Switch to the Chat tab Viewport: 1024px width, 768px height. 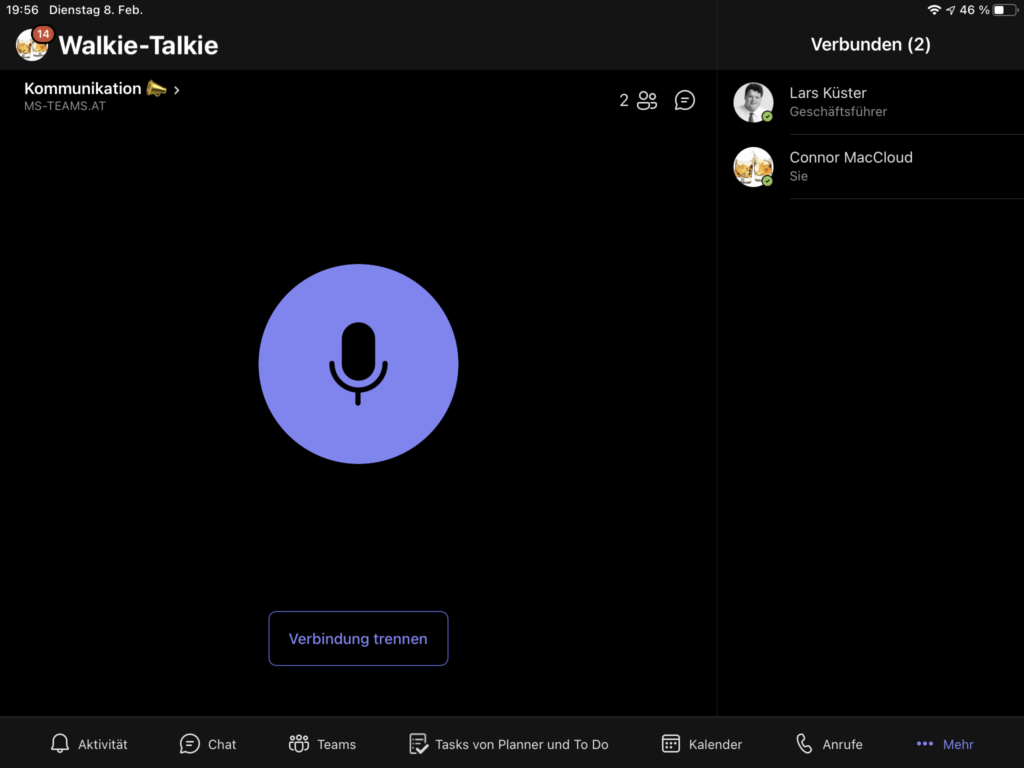click(x=208, y=744)
